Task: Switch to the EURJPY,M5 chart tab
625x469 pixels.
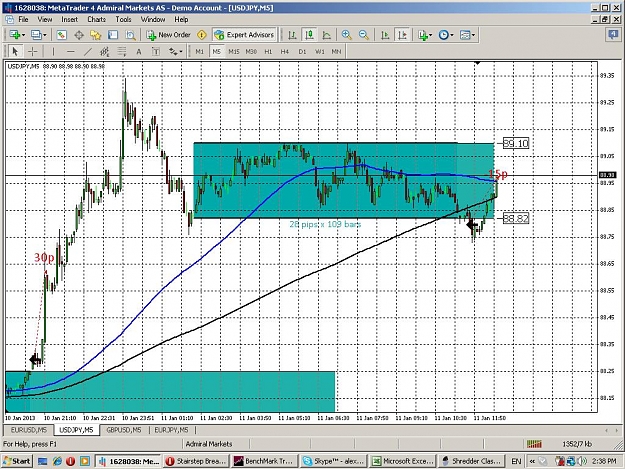Action: [171, 430]
